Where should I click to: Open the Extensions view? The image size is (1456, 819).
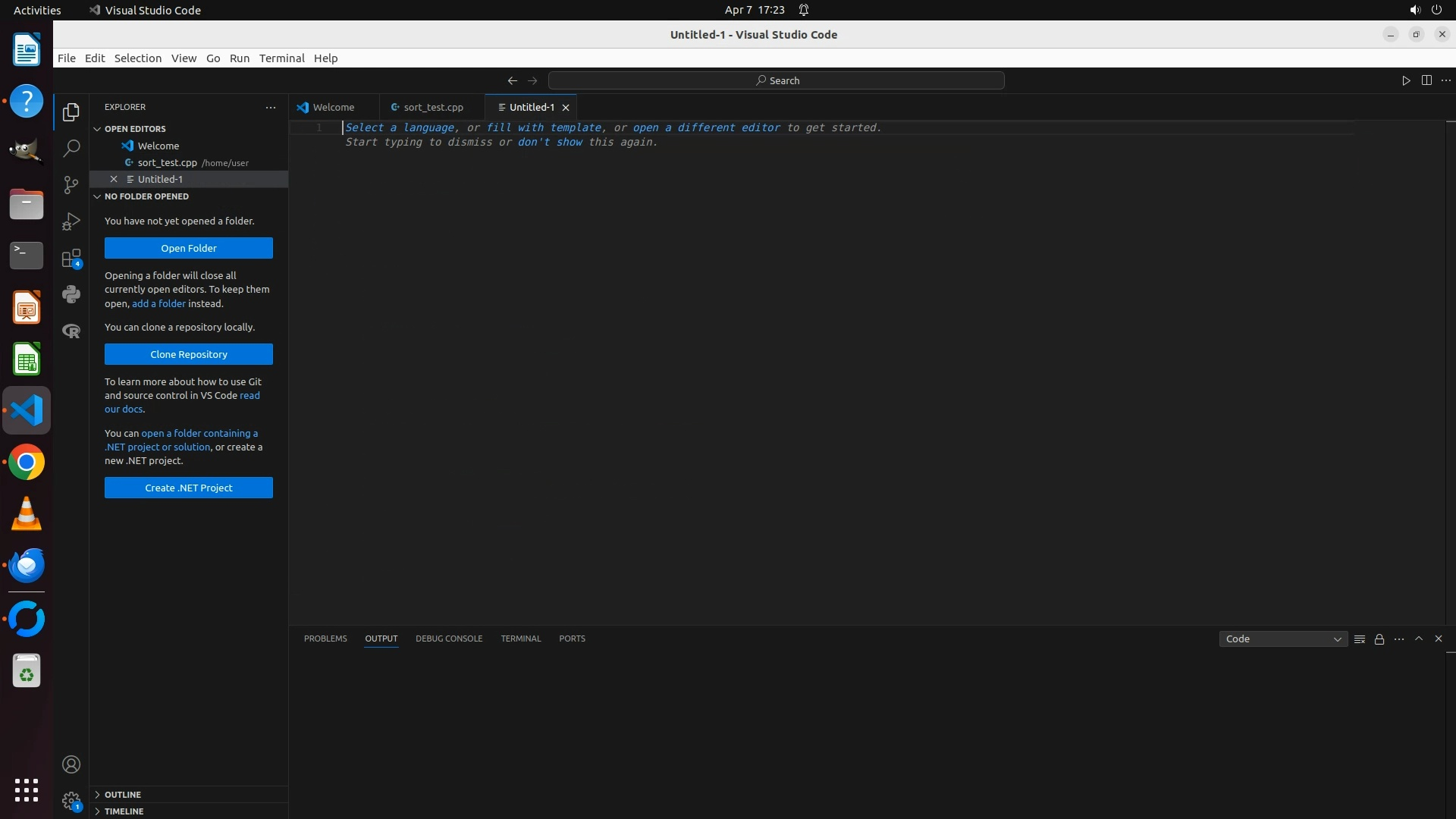[x=71, y=259]
